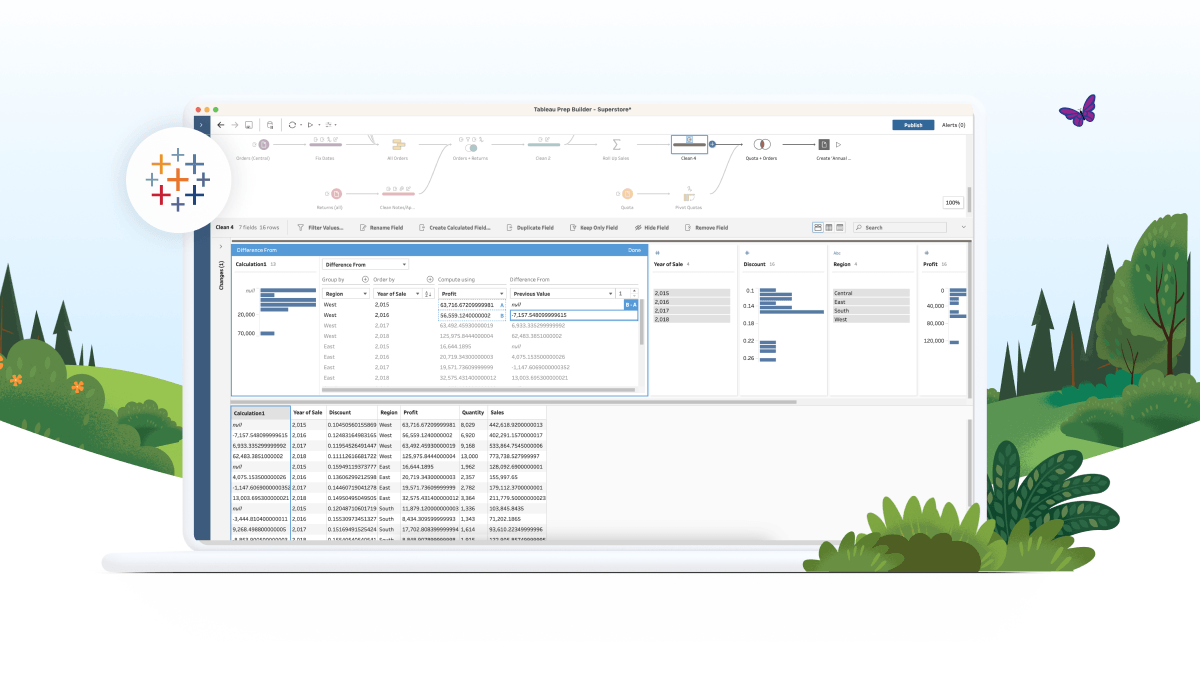This screenshot has height=675, width=1200.
Task: Add another Group by field via plus icon
Action: pos(364,277)
